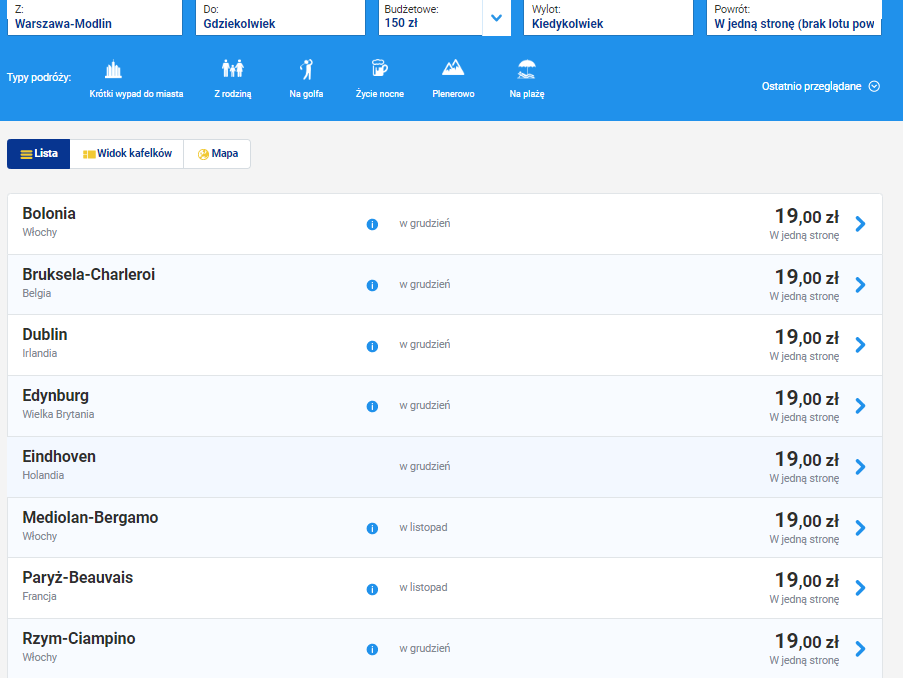Select Francja country label
This screenshot has width=903, height=678.
tap(39, 597)
